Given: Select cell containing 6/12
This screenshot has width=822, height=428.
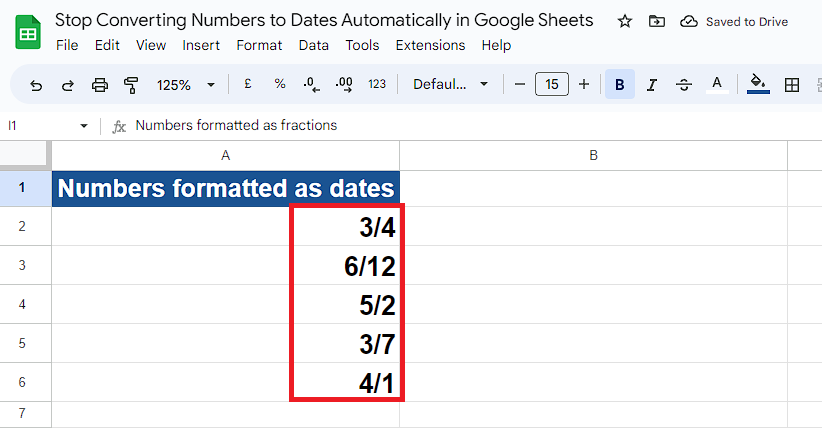Looking at the screenshot, I should (x=225, y=265).
